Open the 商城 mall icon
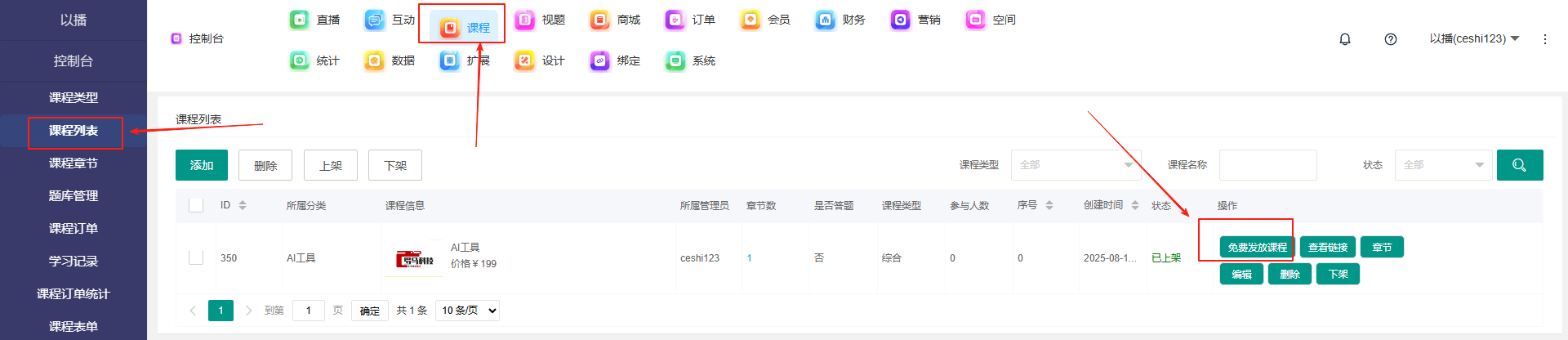 pos(600,20)
